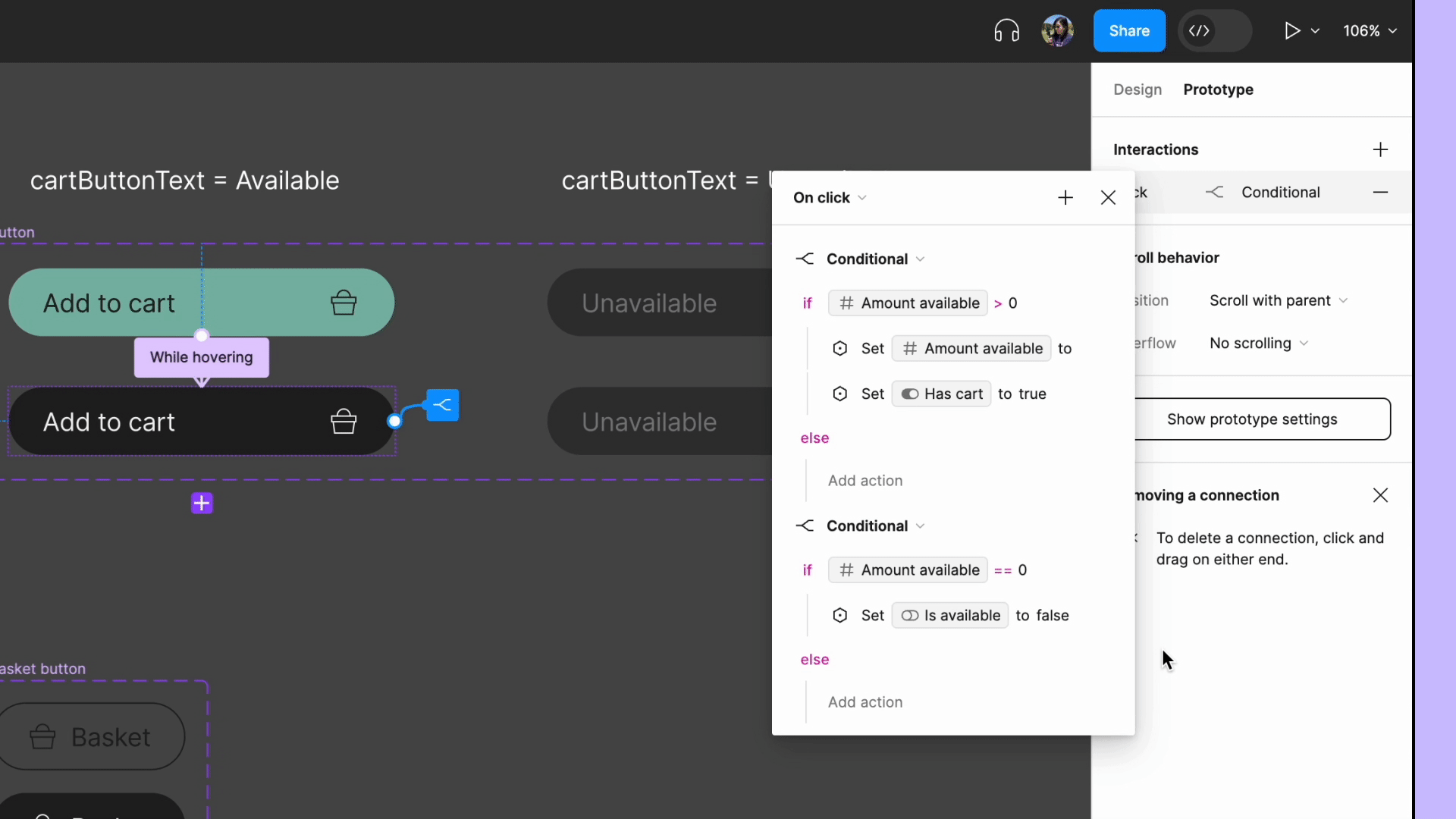This screenshot has width=1456, height=819.
Task: Open the Scroll with parent dropdown
Action: 1279,301
